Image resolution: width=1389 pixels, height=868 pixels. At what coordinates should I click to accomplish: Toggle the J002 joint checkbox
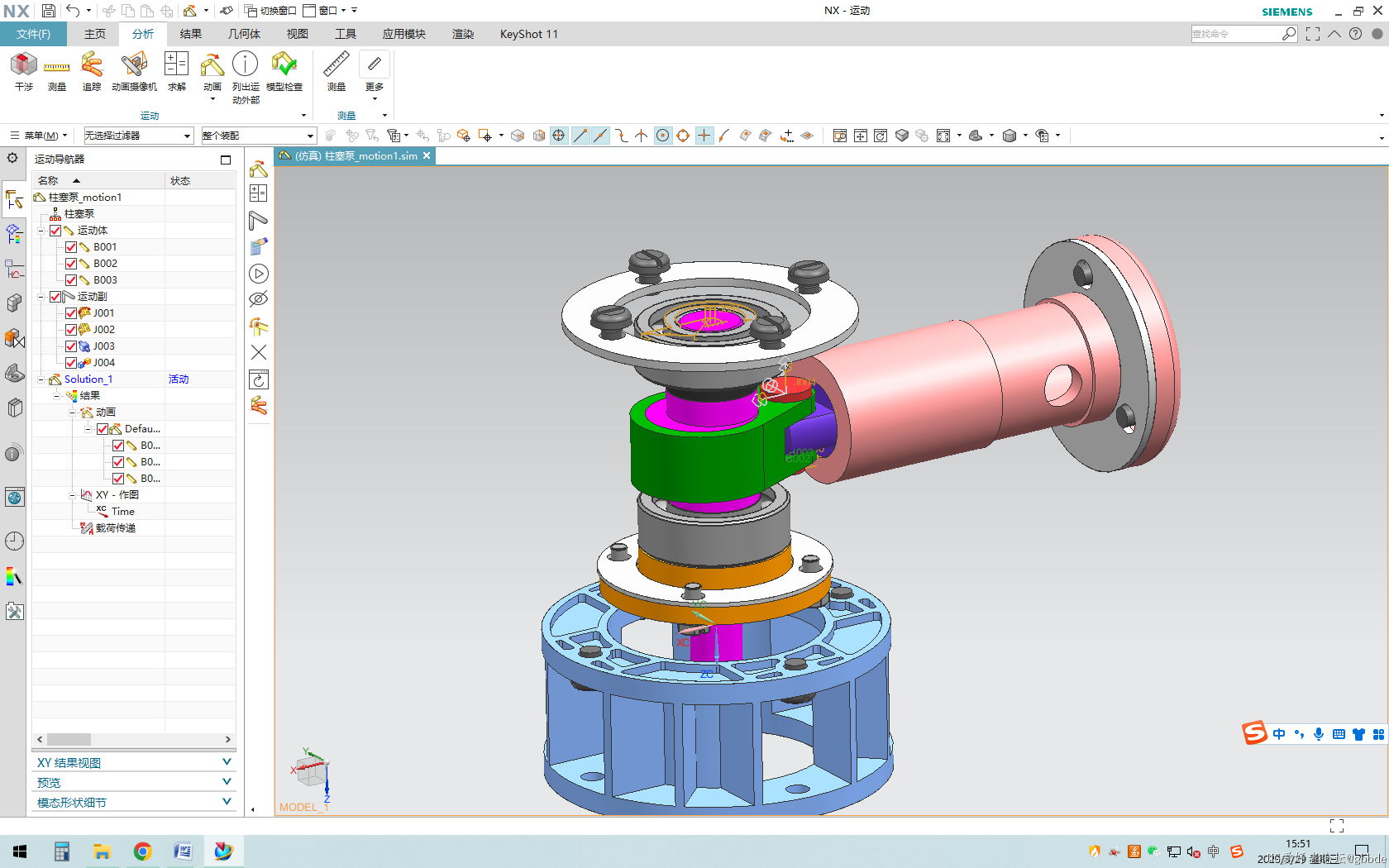[x=71, y=330]
